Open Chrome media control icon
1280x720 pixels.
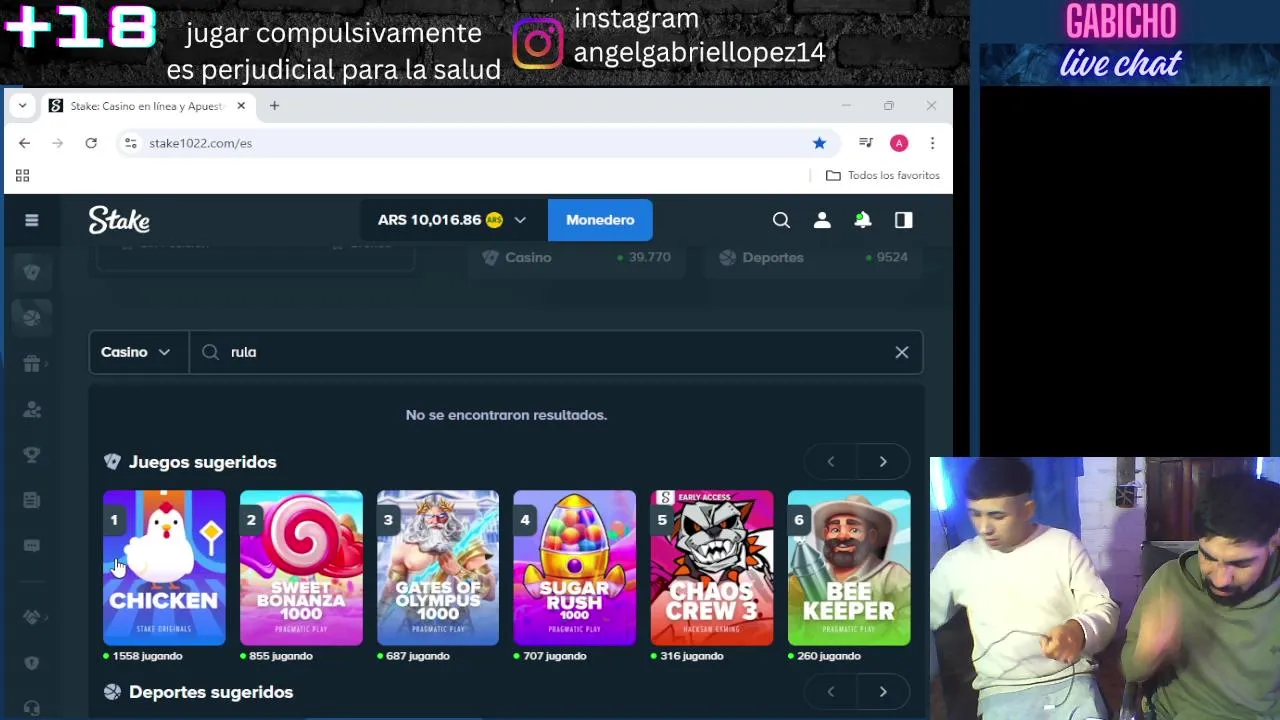pos(866,143)
